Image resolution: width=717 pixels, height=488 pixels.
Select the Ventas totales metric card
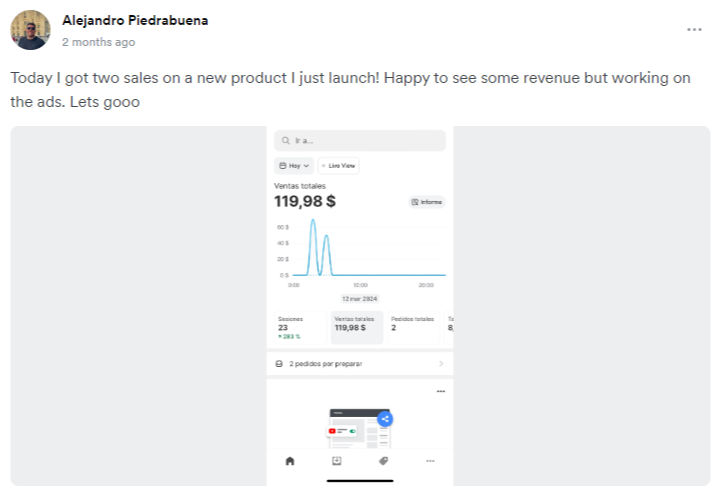(x=356, y=327)
